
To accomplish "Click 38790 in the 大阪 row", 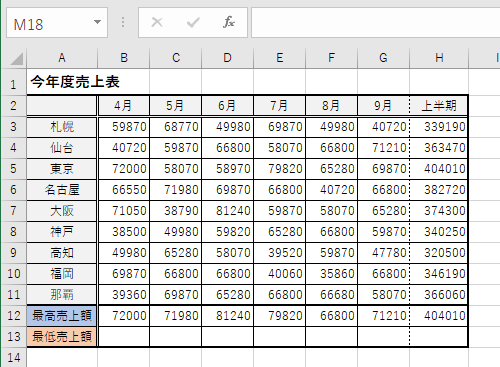I will [176, 211].
